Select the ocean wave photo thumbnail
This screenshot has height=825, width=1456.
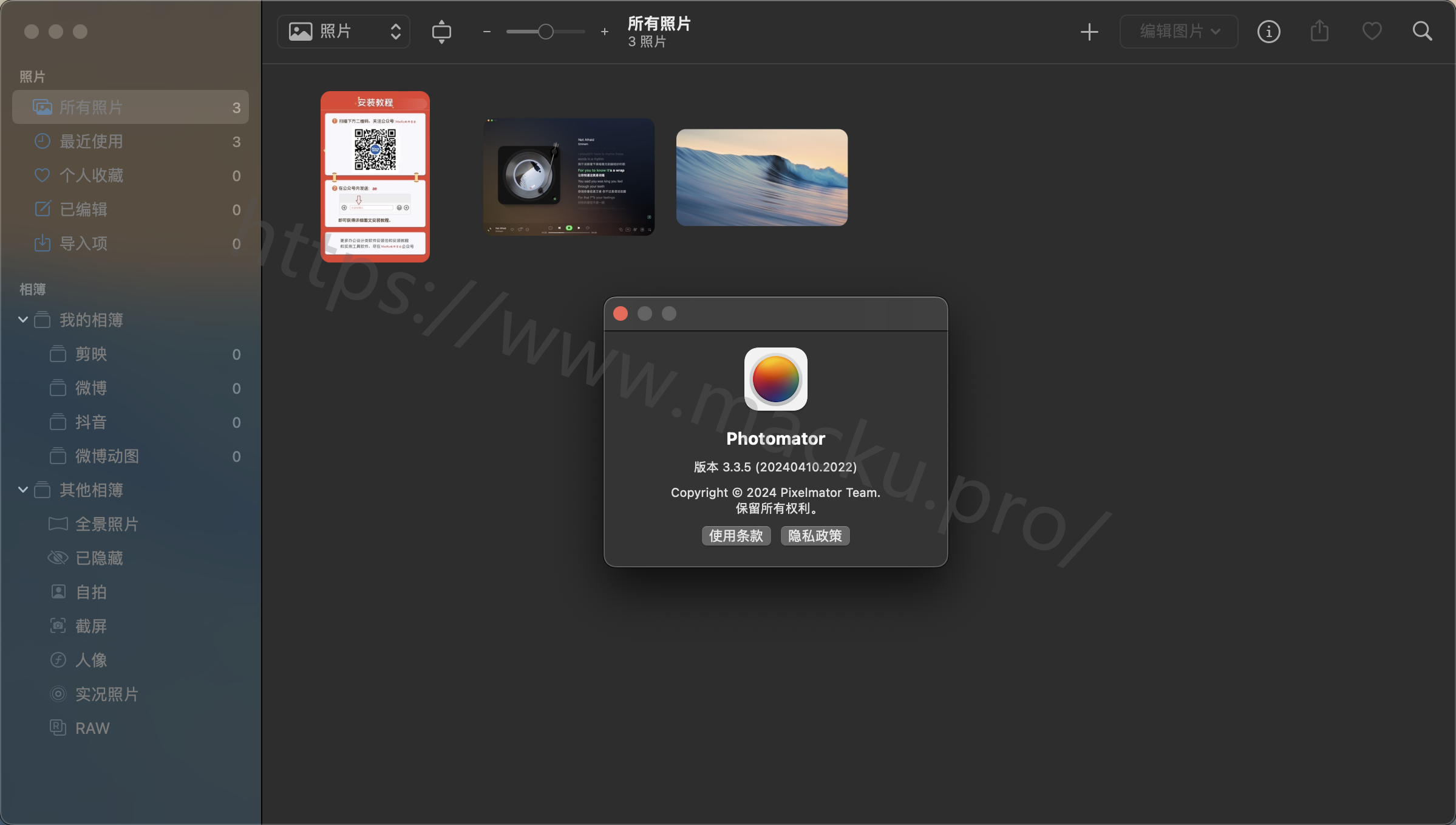click(x=762, y=177)
